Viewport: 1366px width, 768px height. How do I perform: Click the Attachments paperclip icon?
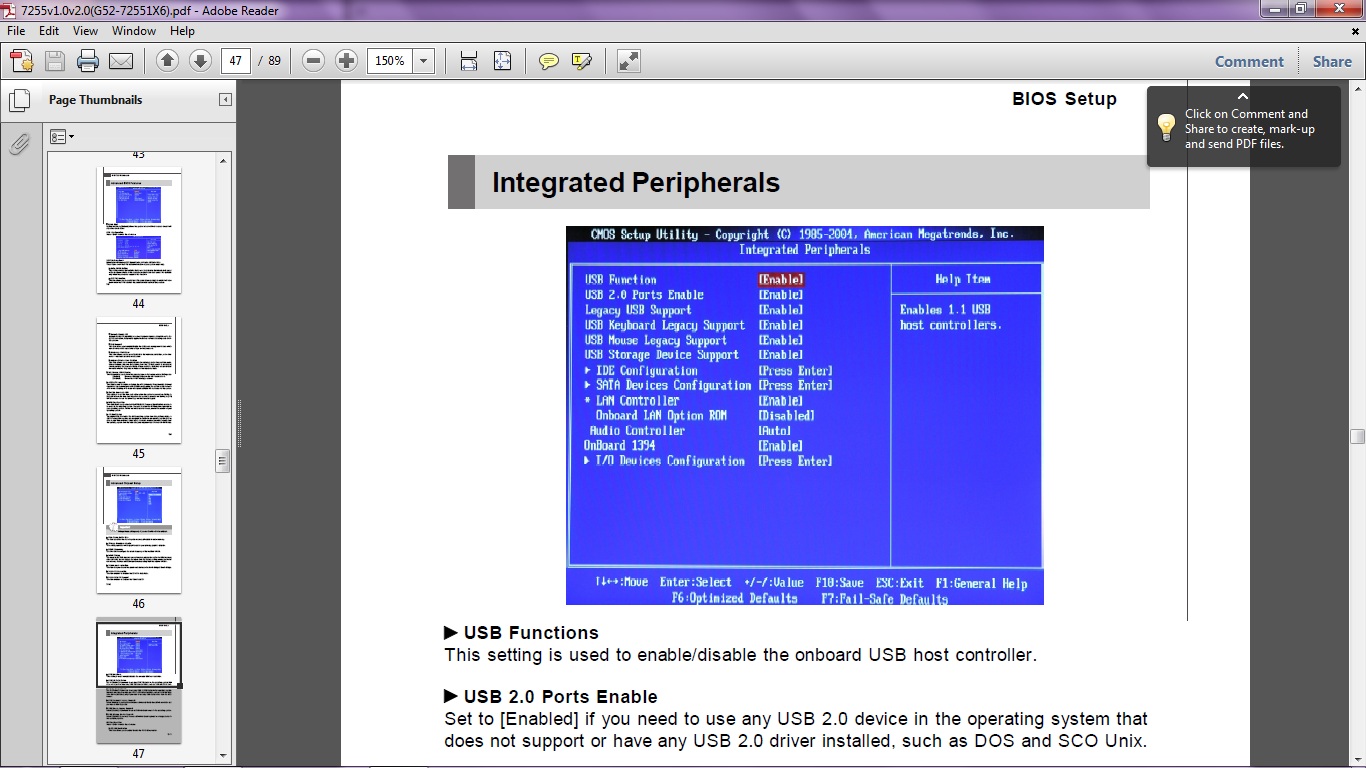point(19,145)
